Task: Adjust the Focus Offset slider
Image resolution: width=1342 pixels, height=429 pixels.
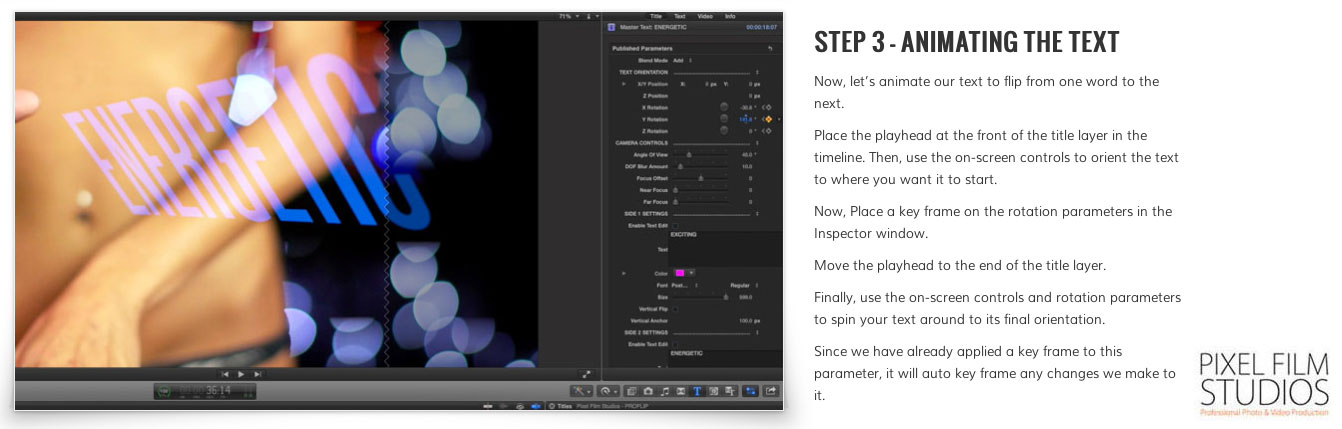Action: coord(700,178)
